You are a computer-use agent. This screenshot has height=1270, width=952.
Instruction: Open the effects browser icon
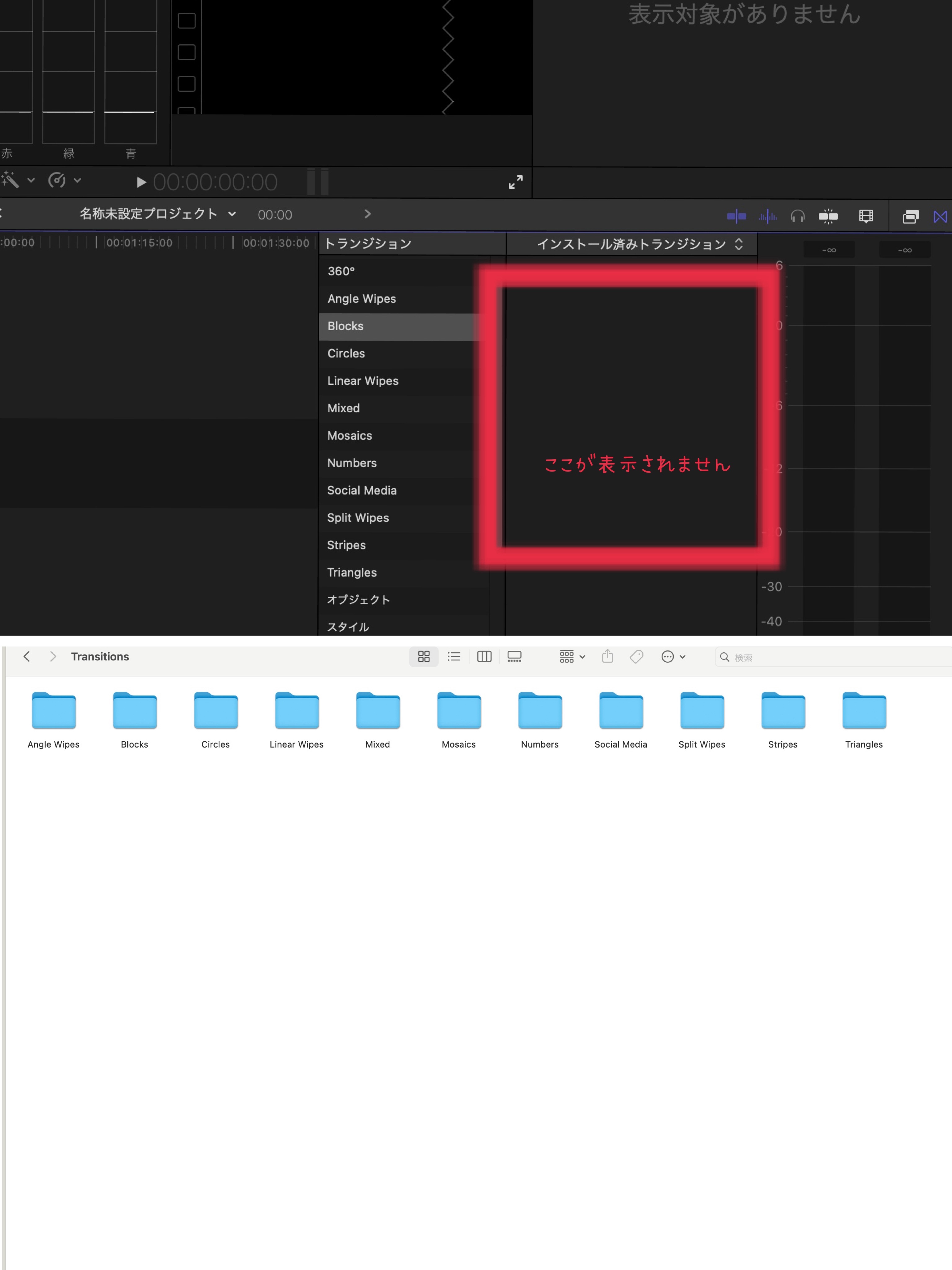tap(911, 216)
